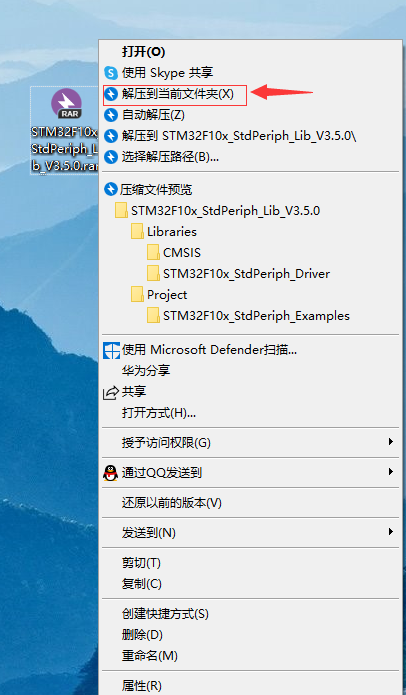Screen dimensions: 406x695
Task: Choose 使用 Skype 共享
Action: [168, 73]
